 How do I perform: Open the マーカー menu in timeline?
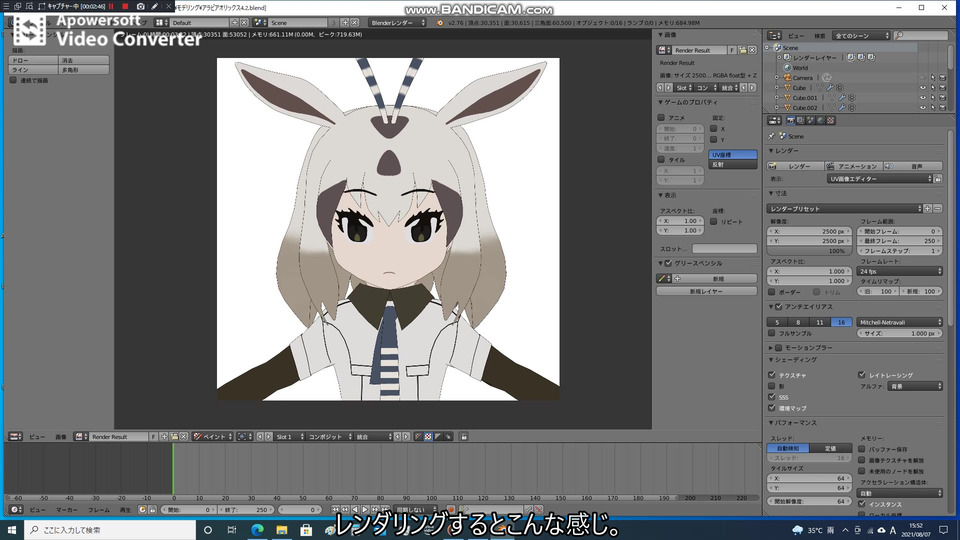pyautogui.click(x=67, y=509)
